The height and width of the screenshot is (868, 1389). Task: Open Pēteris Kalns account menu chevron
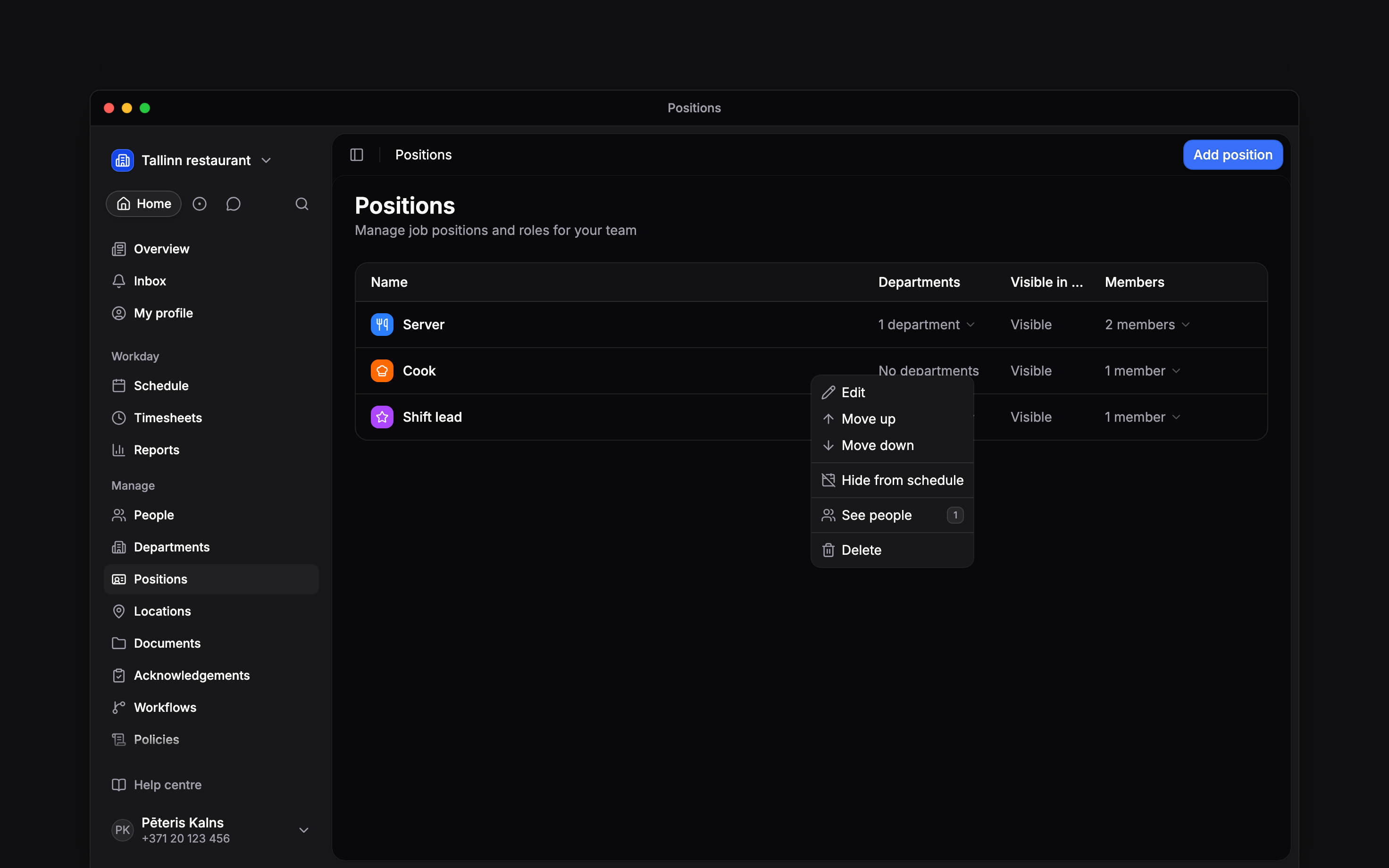(x=304, y=830)
